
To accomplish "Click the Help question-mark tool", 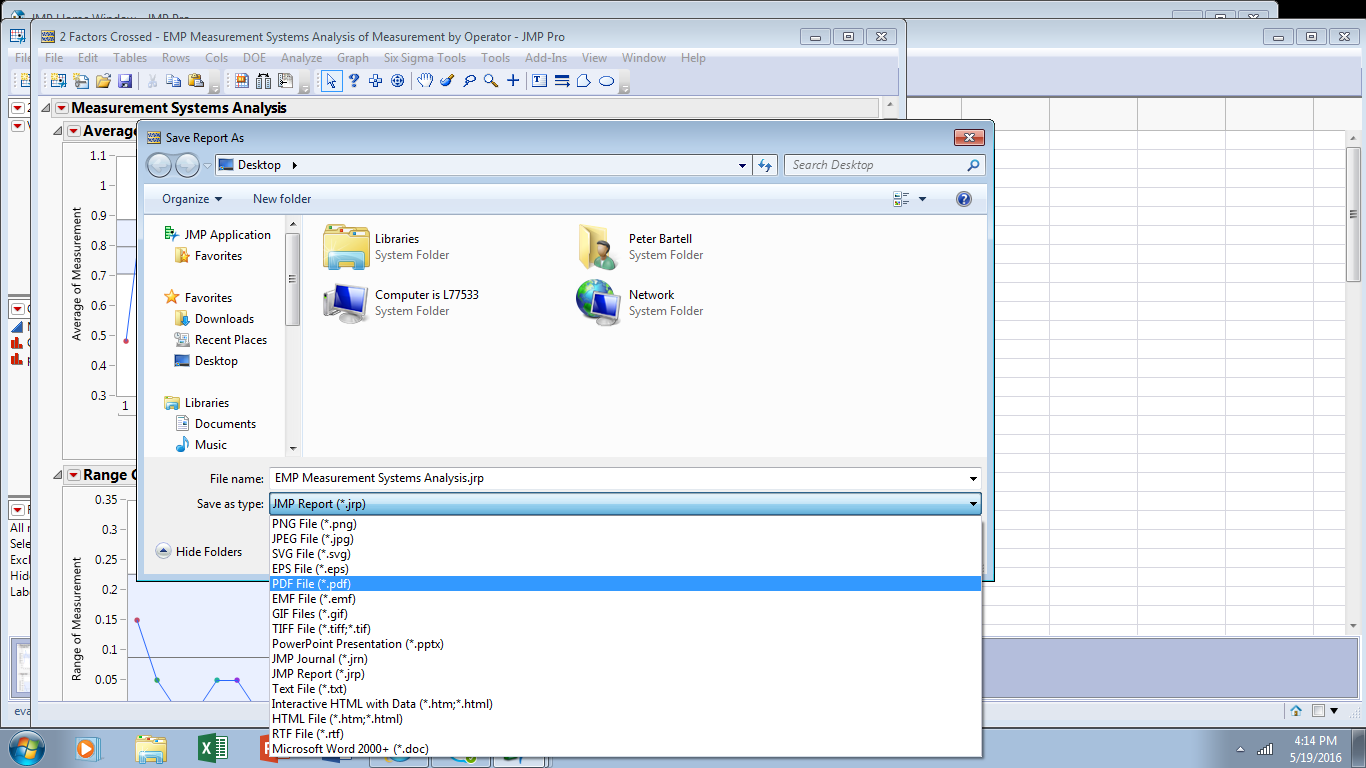I will (x=354, y=81).
